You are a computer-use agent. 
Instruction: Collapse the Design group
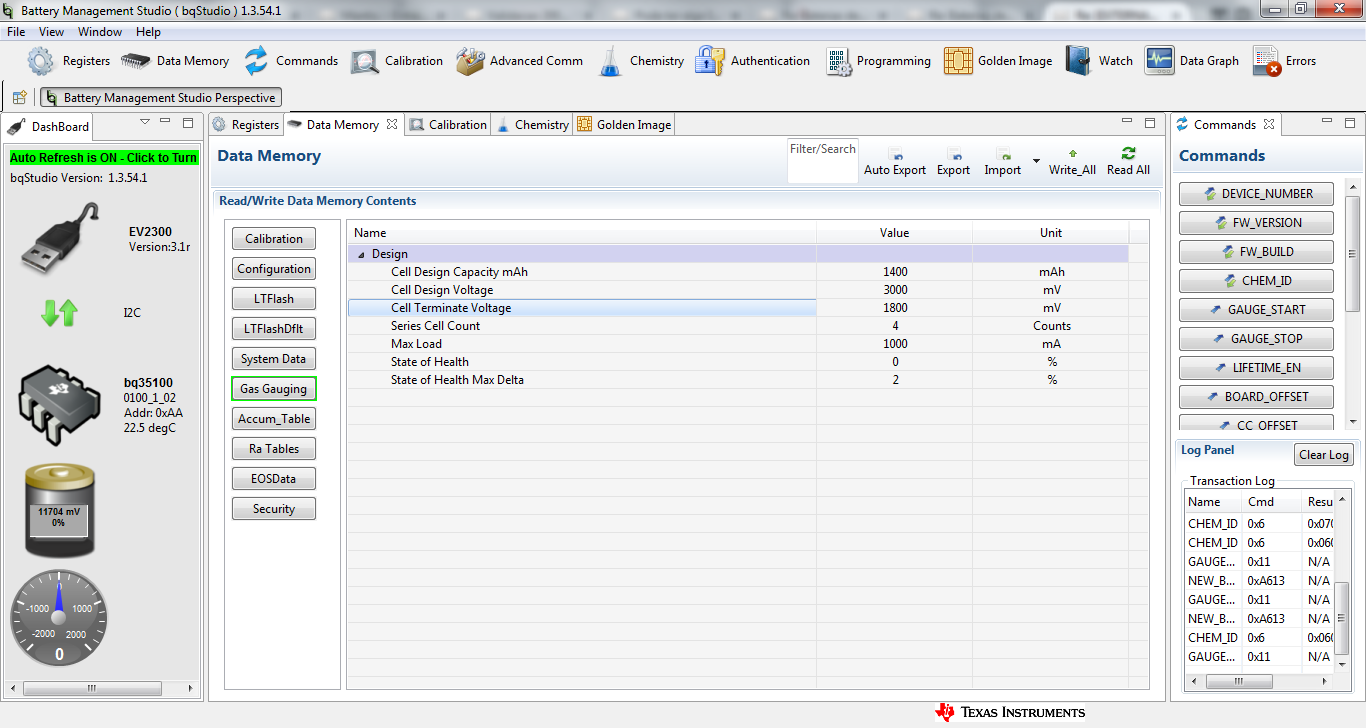click(361, 255)
